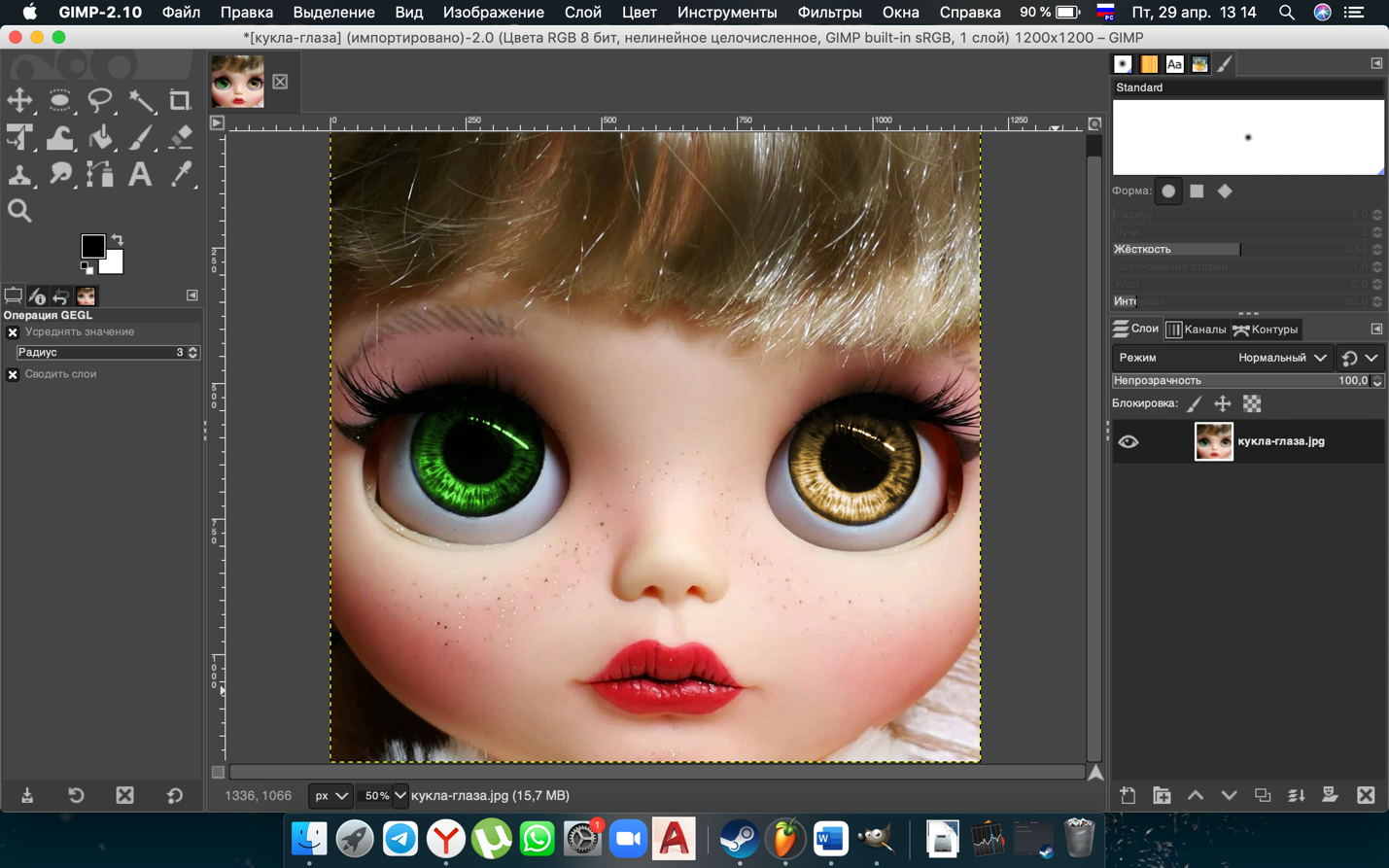Click the foreground black color swatch

tap(91, 245)
